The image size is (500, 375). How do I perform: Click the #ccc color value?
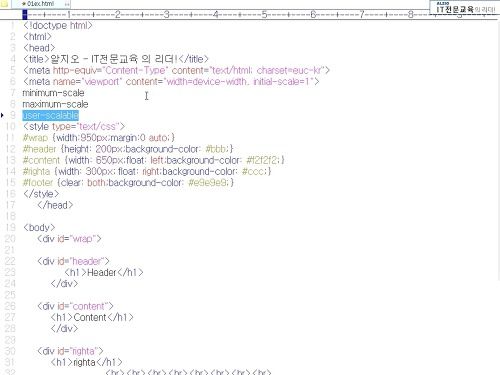(253, 172)
